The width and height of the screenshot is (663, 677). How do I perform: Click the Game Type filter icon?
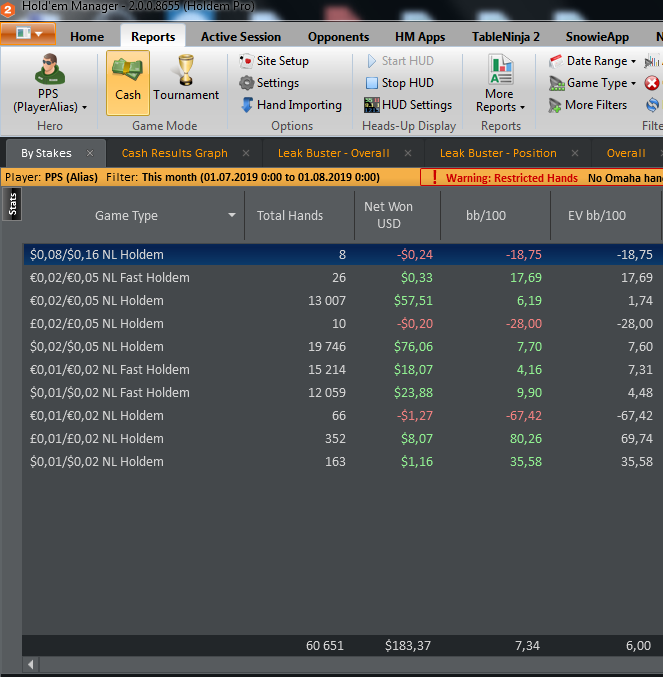(x=556, y=83)
